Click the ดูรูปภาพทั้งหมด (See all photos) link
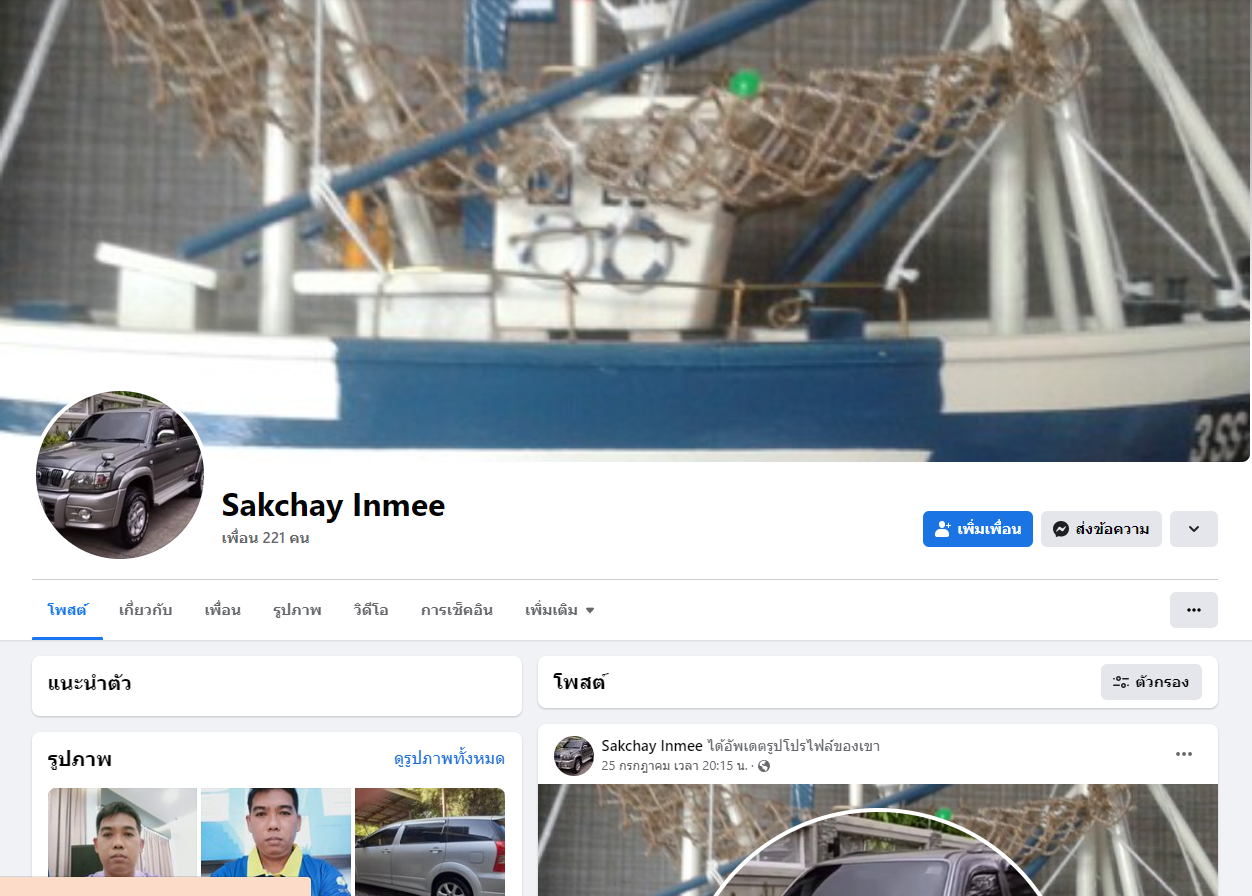This screenshot has height=896, width=1252. 449,759
